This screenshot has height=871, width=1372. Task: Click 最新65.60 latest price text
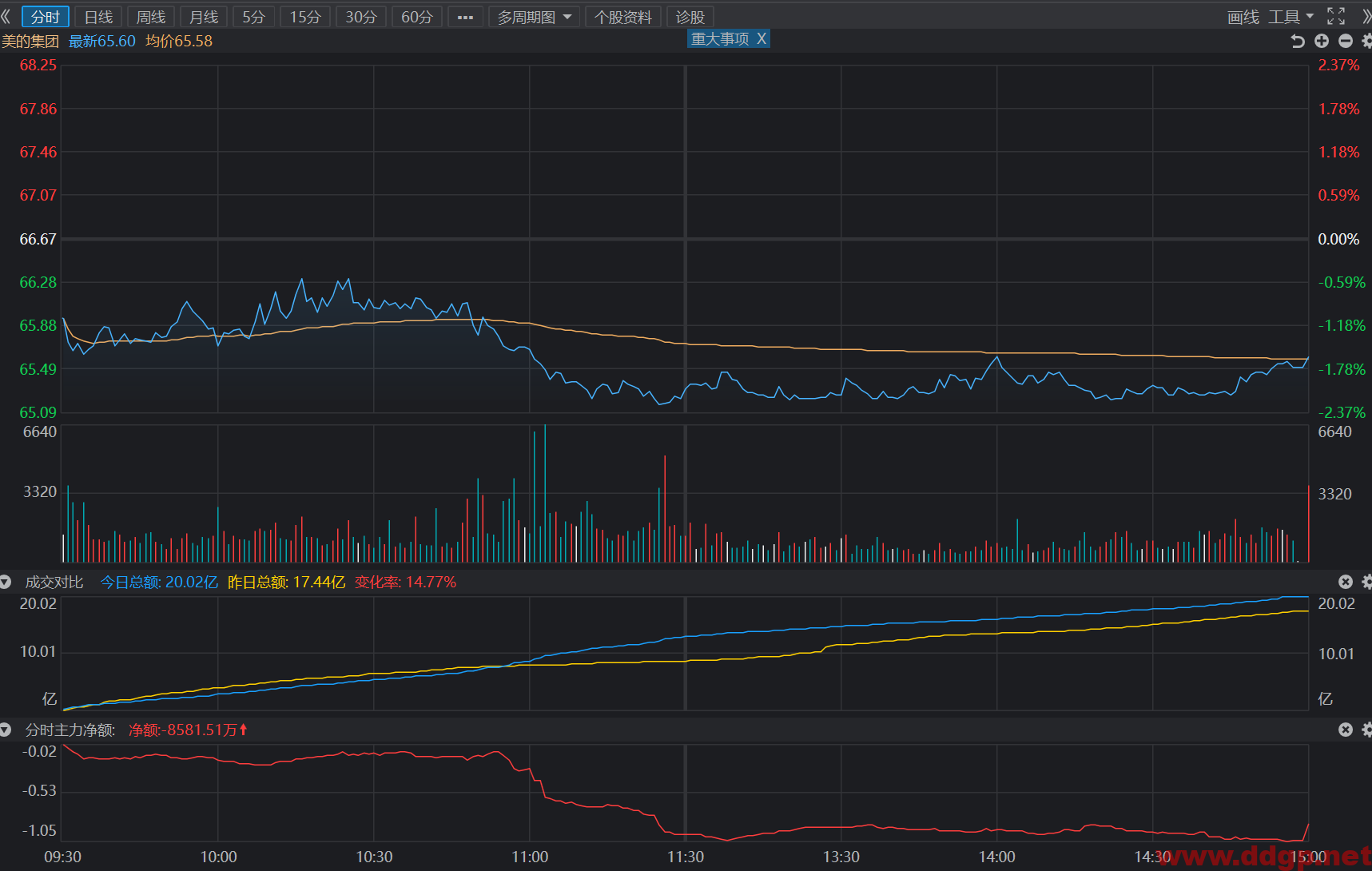tap(102, 41)
